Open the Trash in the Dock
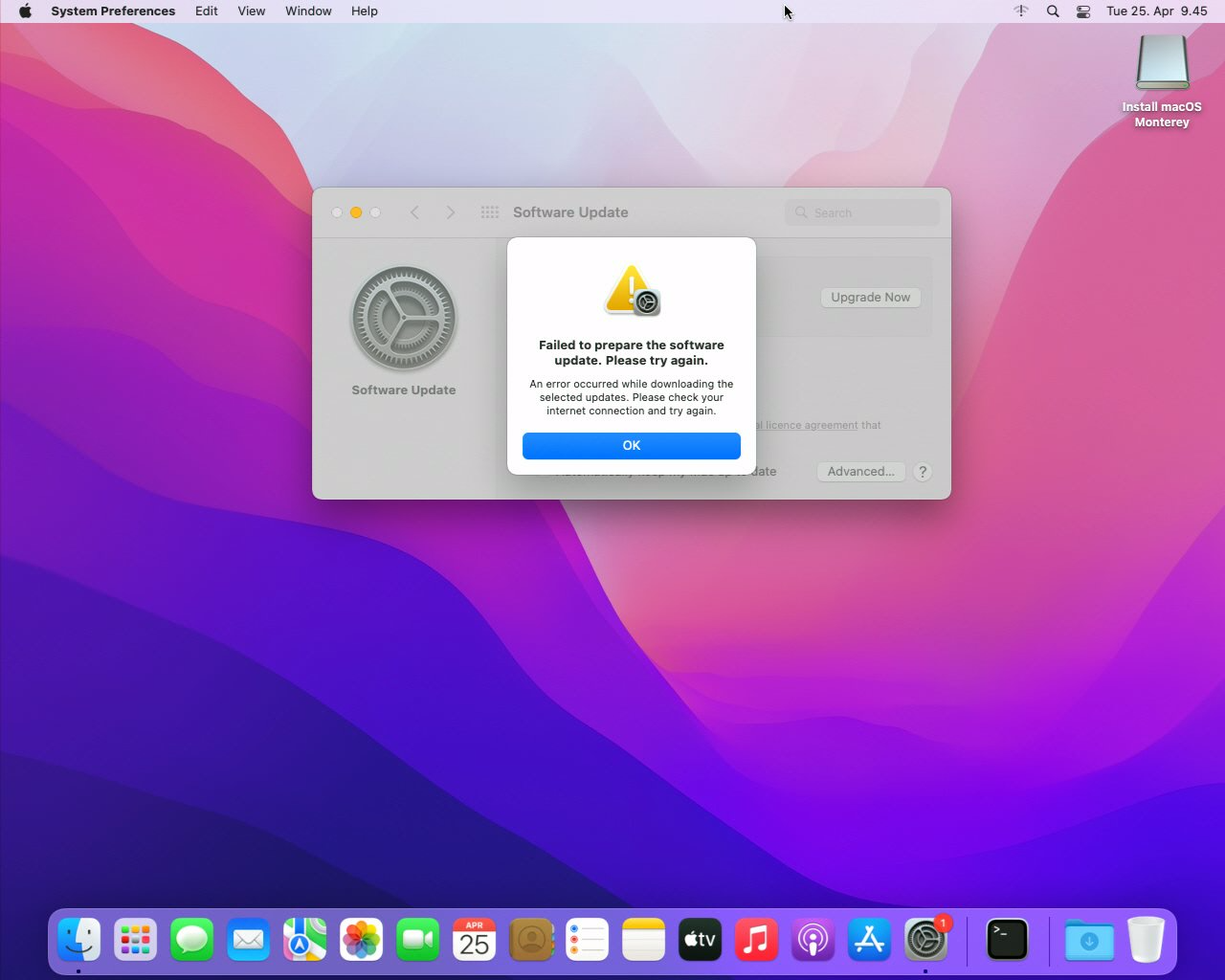1225x980 pixels. click(1146, 939)
